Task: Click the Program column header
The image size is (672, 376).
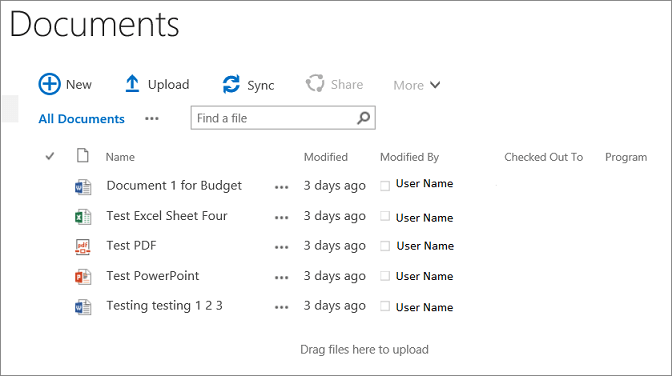Action: click(x=626, y=157)
